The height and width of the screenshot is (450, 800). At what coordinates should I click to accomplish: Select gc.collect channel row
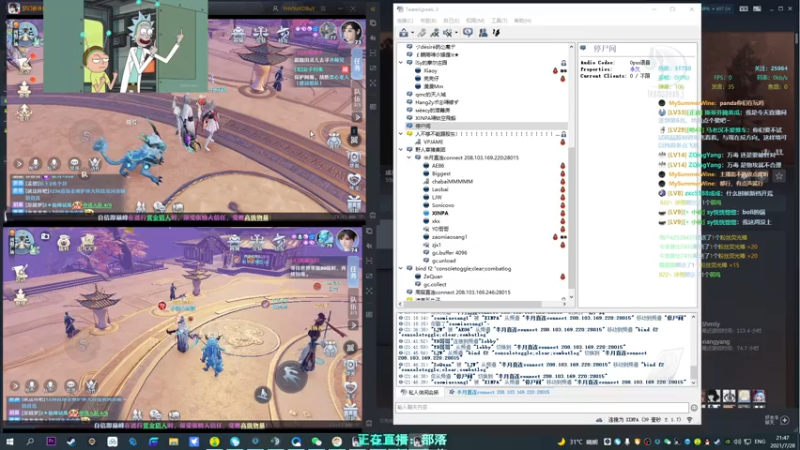(x=435, y=284)
